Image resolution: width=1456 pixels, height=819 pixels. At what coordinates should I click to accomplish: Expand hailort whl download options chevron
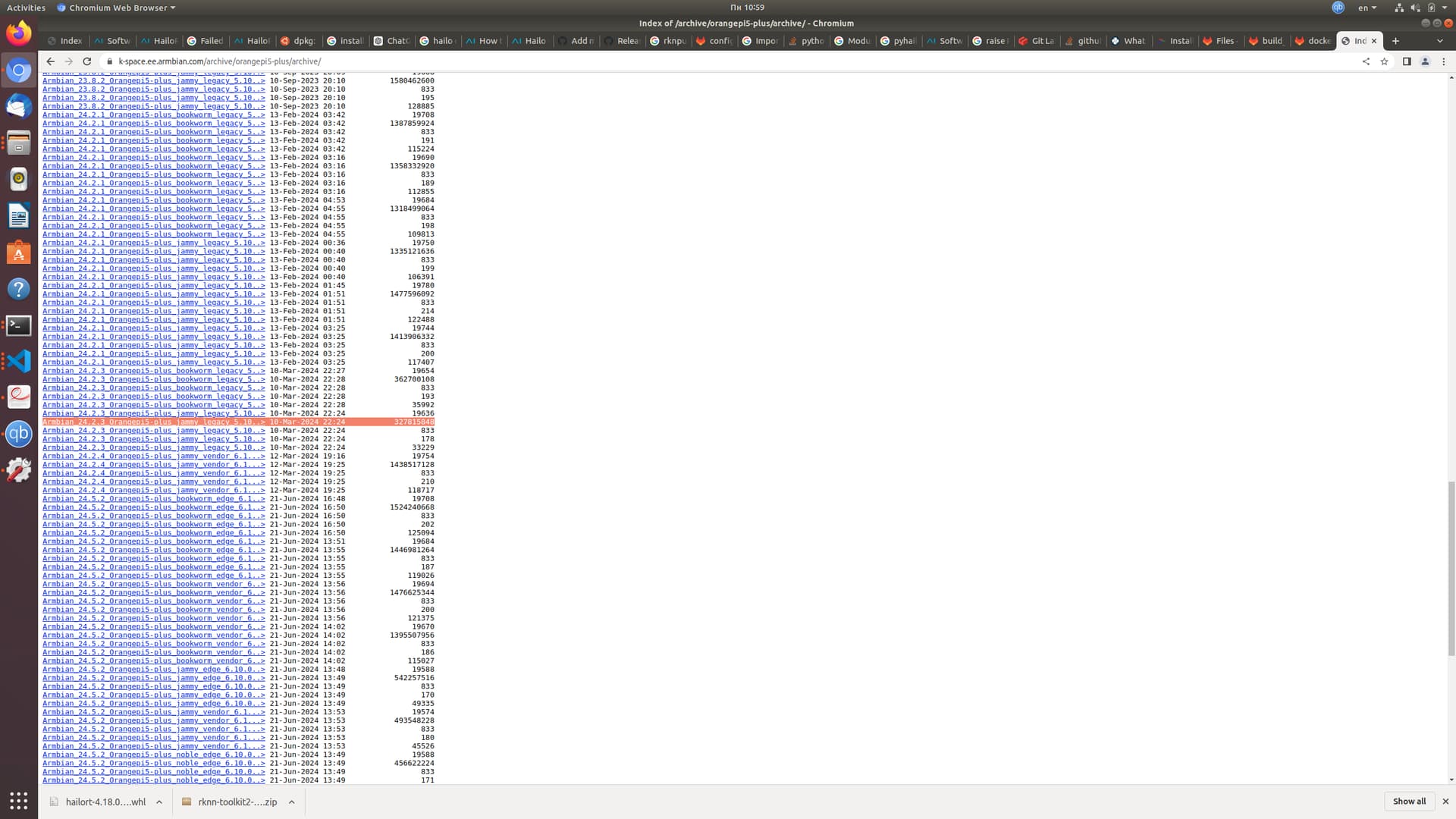click(x=159, y=802)
